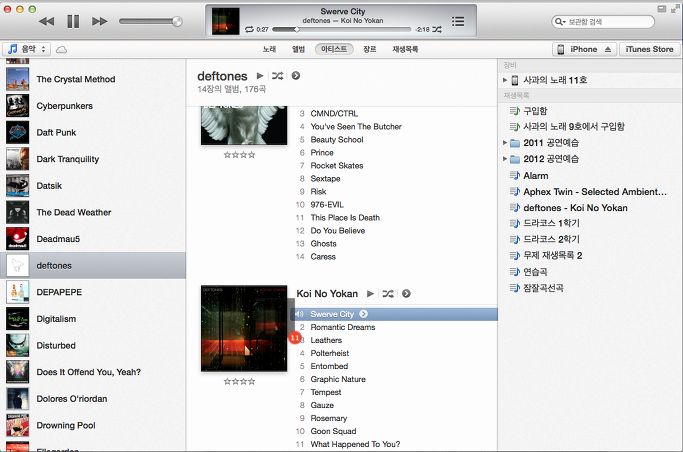
Task: Select the track Polterheist
Action: pos(329,353)
